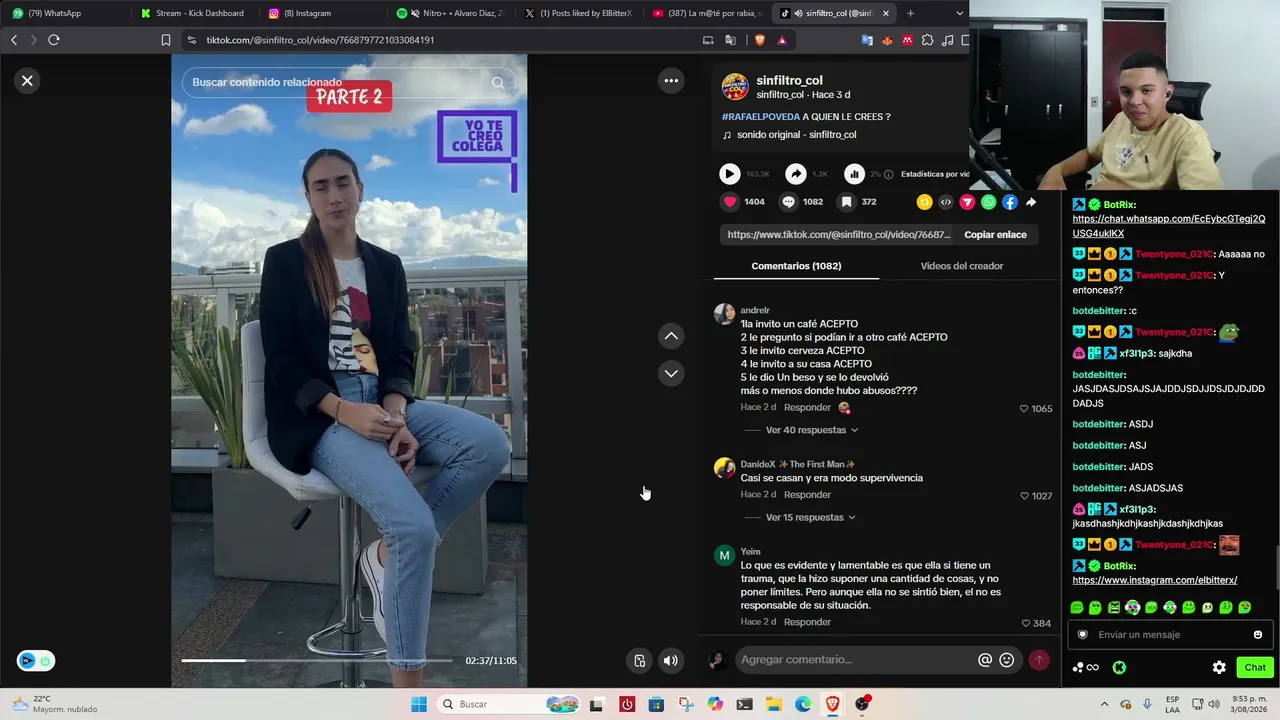Open the video more options menu
1280x720 pixels.
point(671,81)
